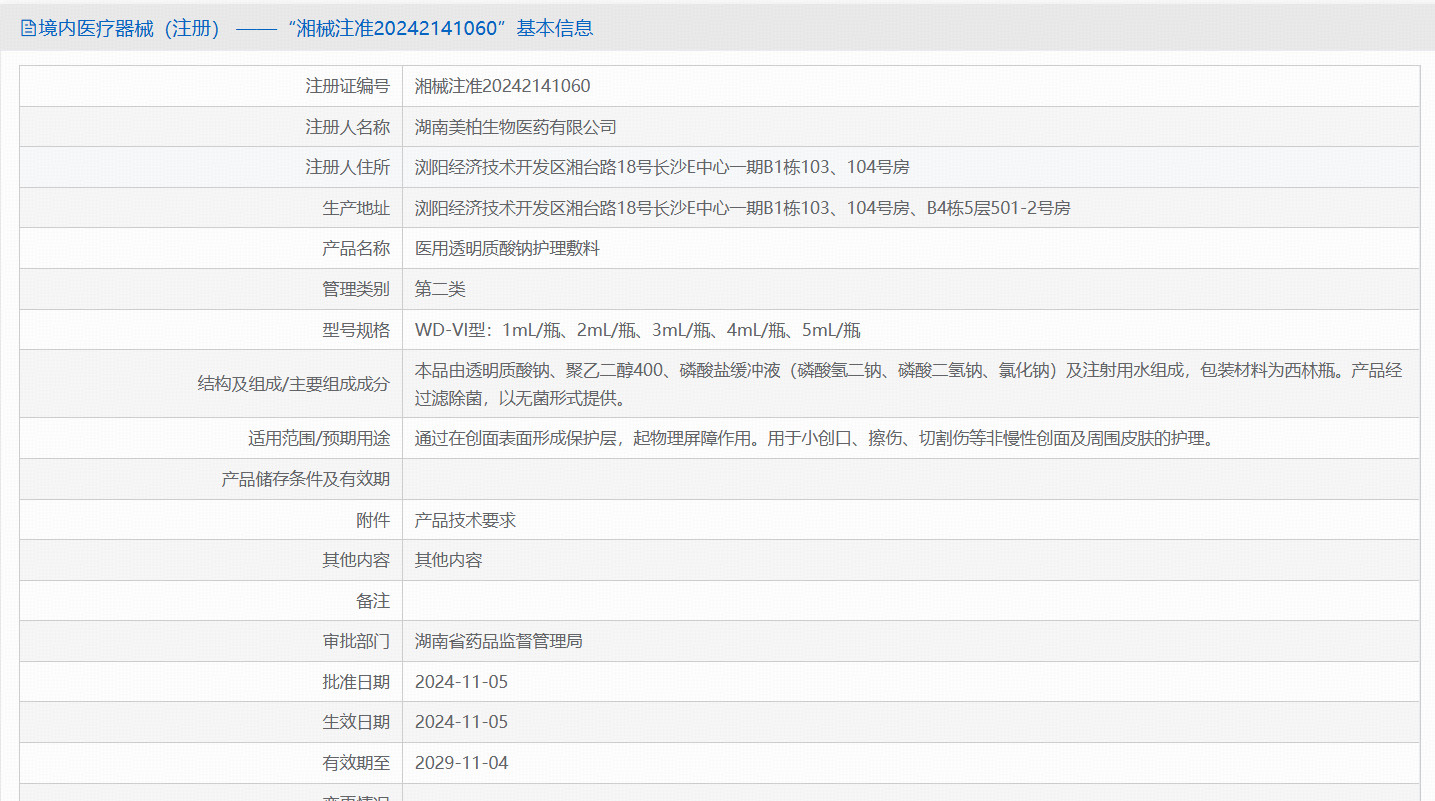Screen dimensions: 1435x801
Task: Click the 批准日期 value 2024-11-05
Action: tap(462, 681)
